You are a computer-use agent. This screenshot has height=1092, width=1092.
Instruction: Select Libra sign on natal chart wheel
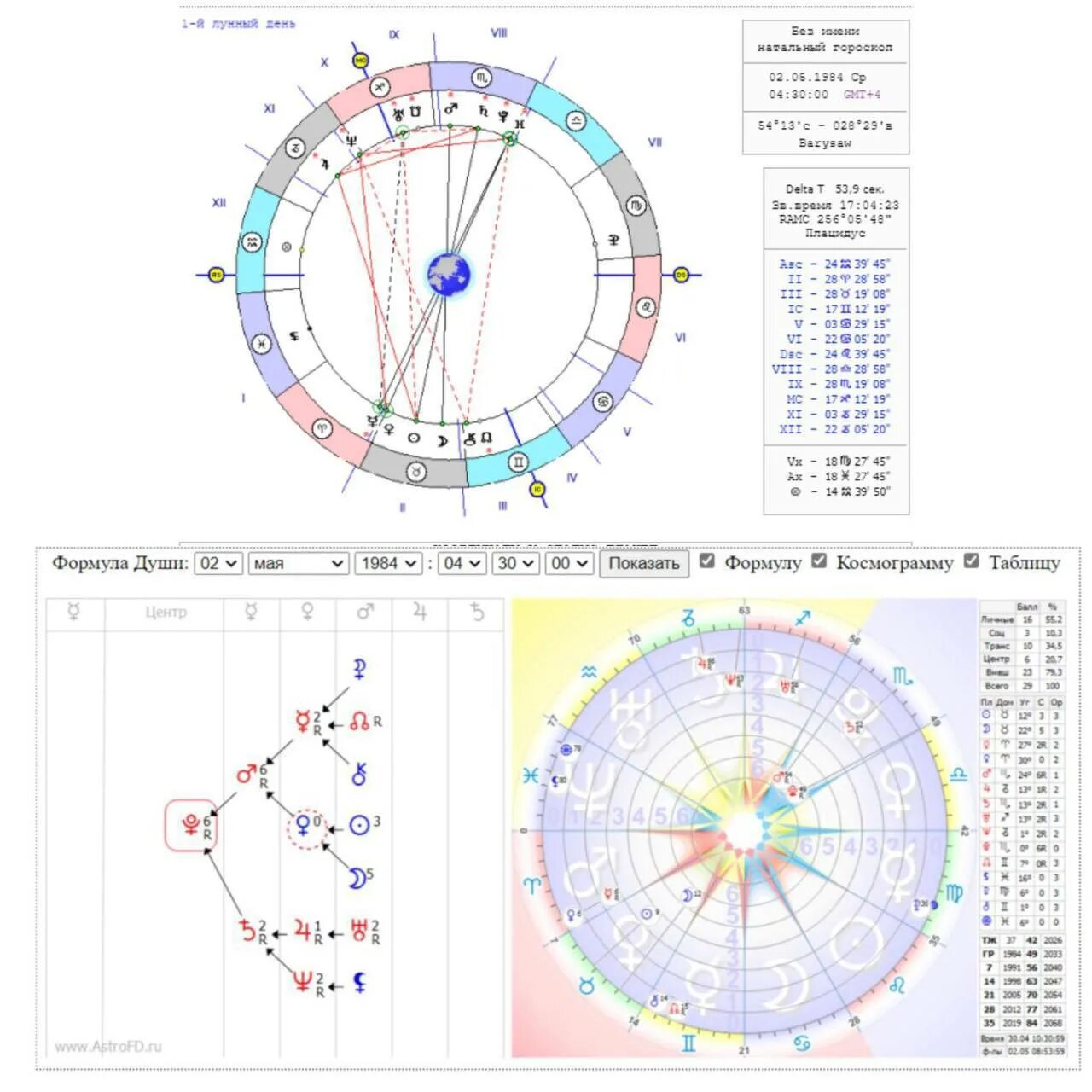(576, 120)
